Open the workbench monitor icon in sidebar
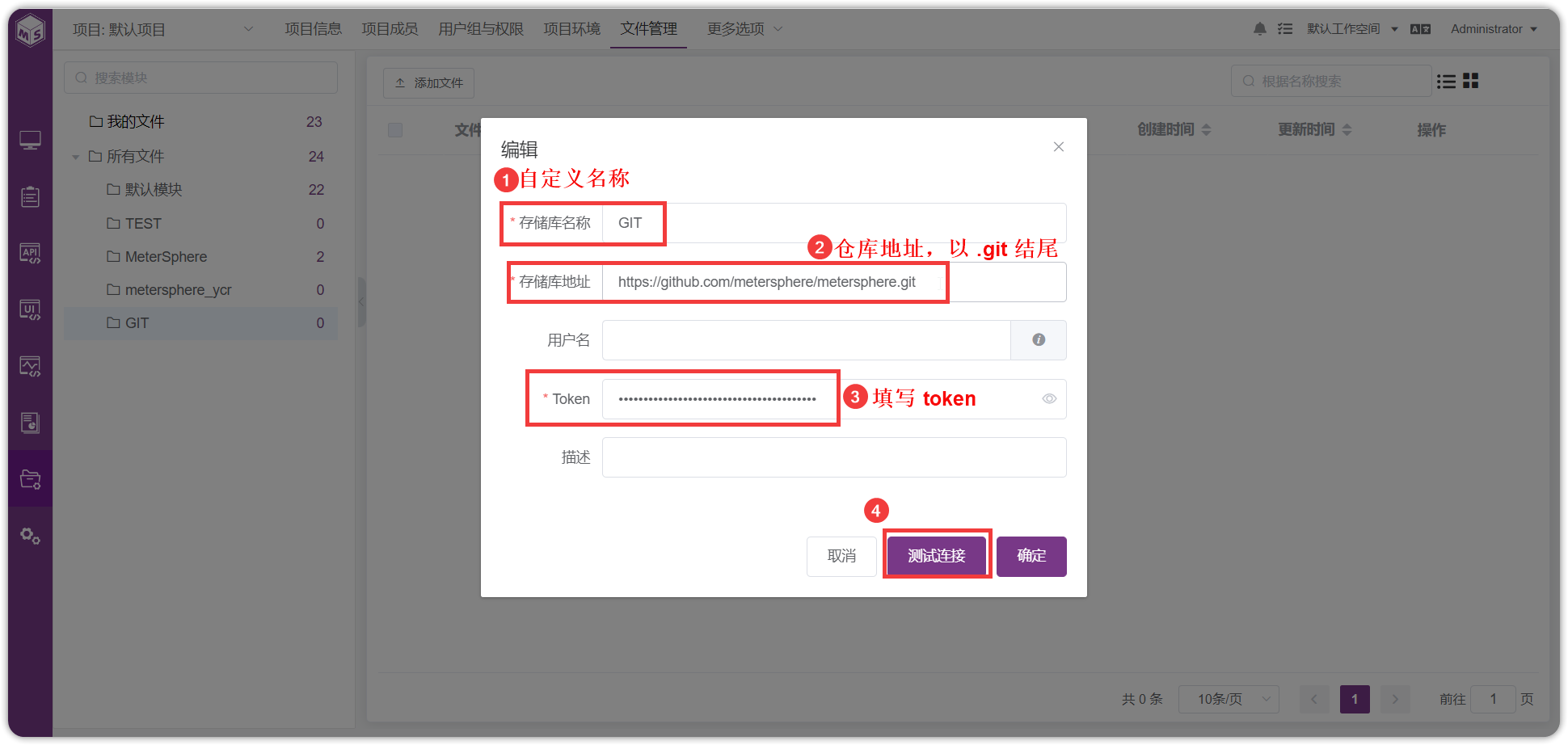1568x745 pixels. [30, 141]
